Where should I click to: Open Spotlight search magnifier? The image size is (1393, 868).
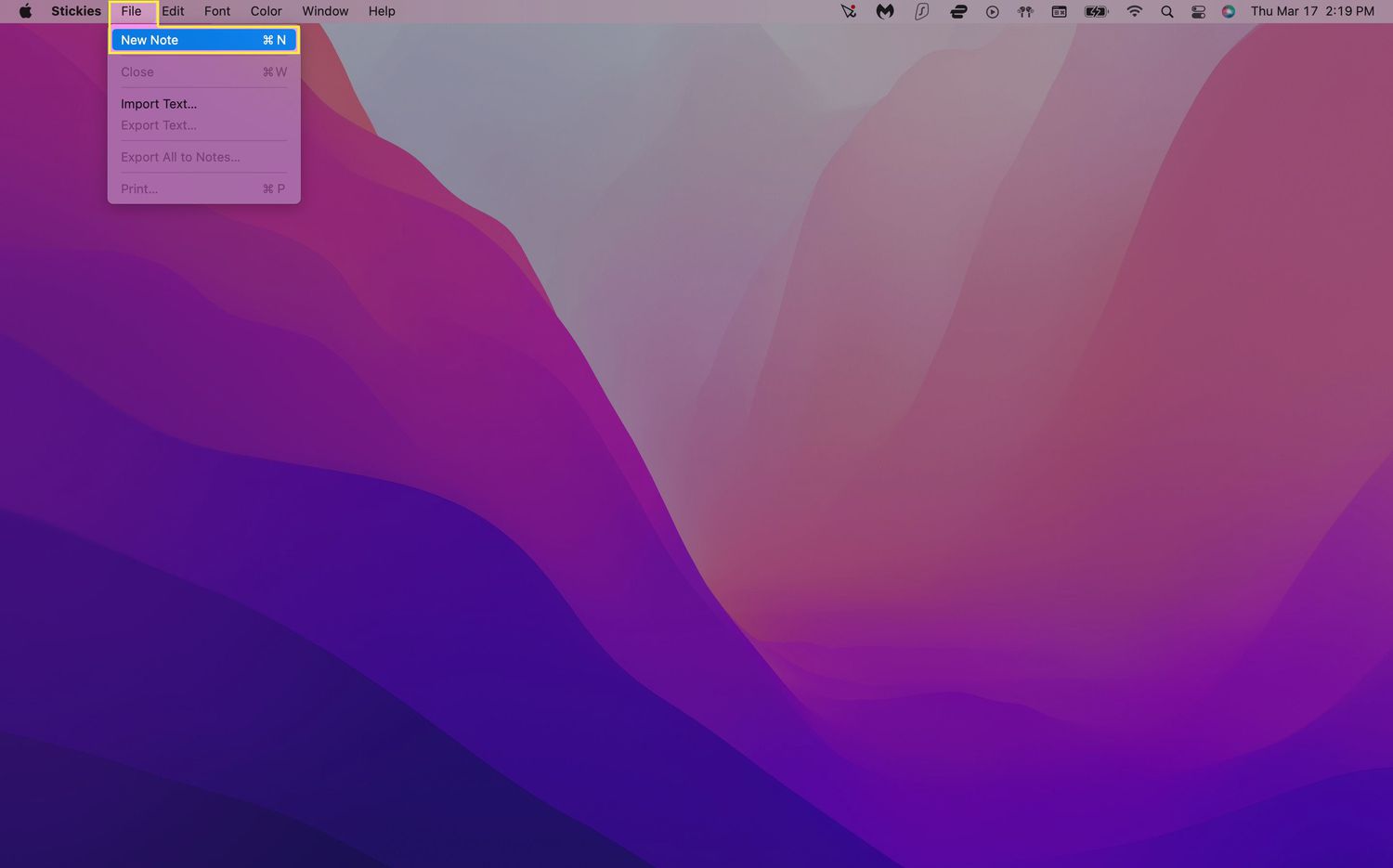(1167, 11)
